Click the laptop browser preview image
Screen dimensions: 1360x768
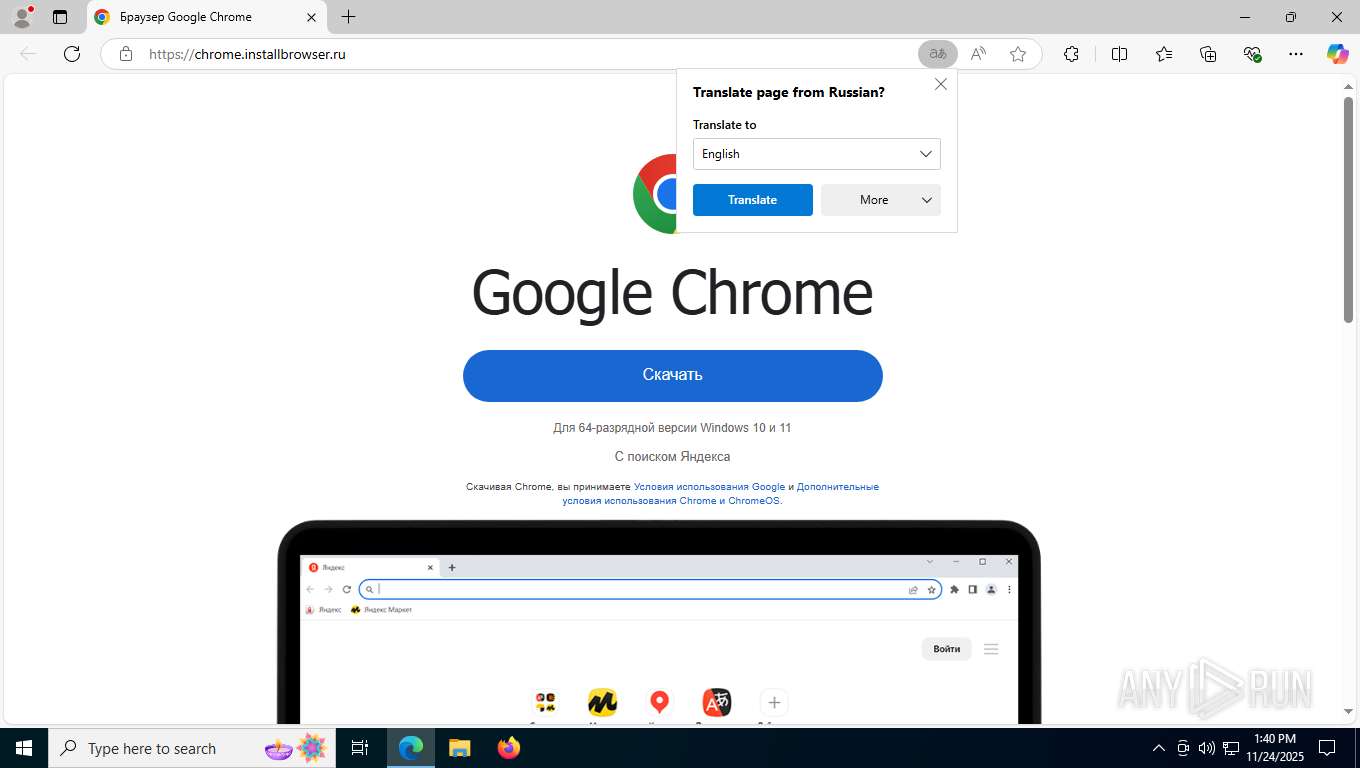pyautogui.click(x=659, y=622)
